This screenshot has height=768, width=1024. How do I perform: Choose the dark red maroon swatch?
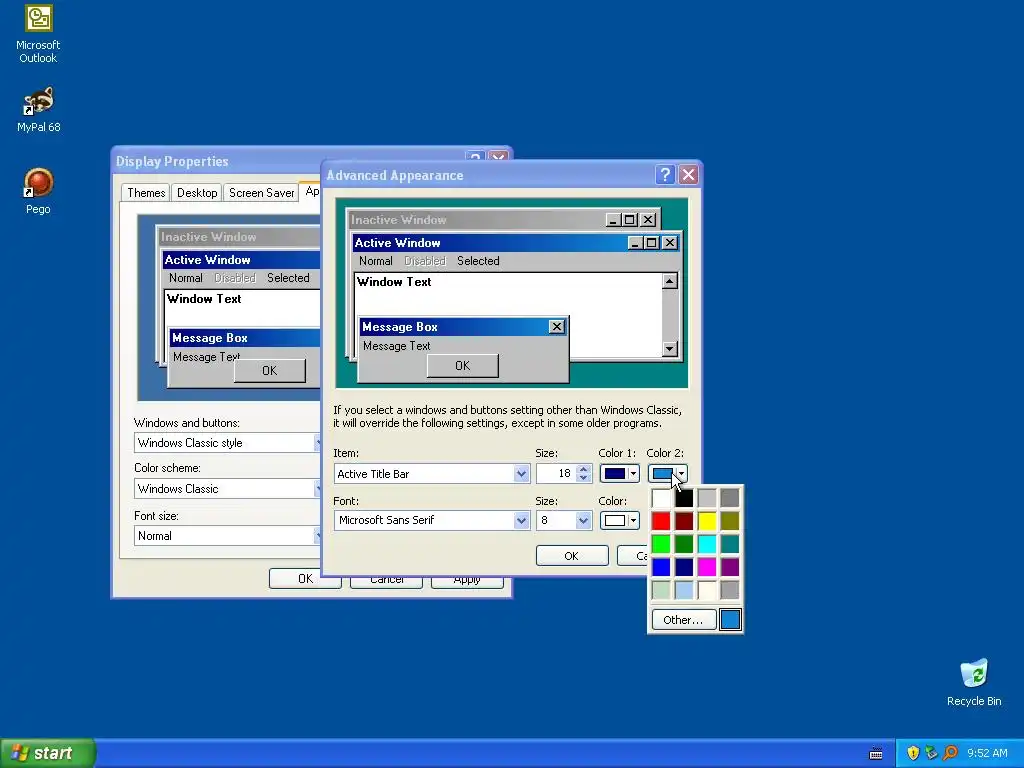pos(684,521)
